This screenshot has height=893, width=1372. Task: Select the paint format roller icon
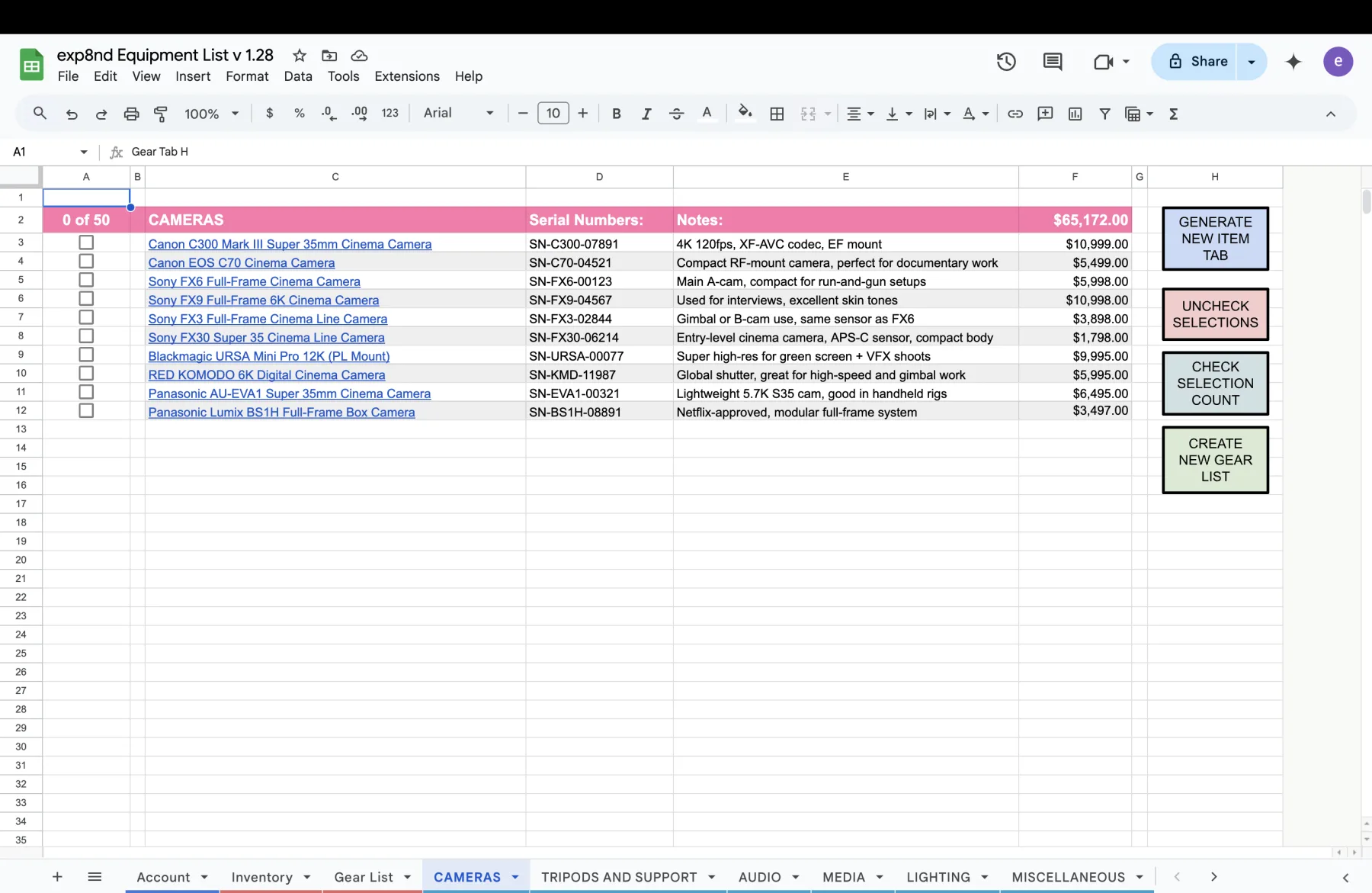pyautogui.click(x=161, y=114)
